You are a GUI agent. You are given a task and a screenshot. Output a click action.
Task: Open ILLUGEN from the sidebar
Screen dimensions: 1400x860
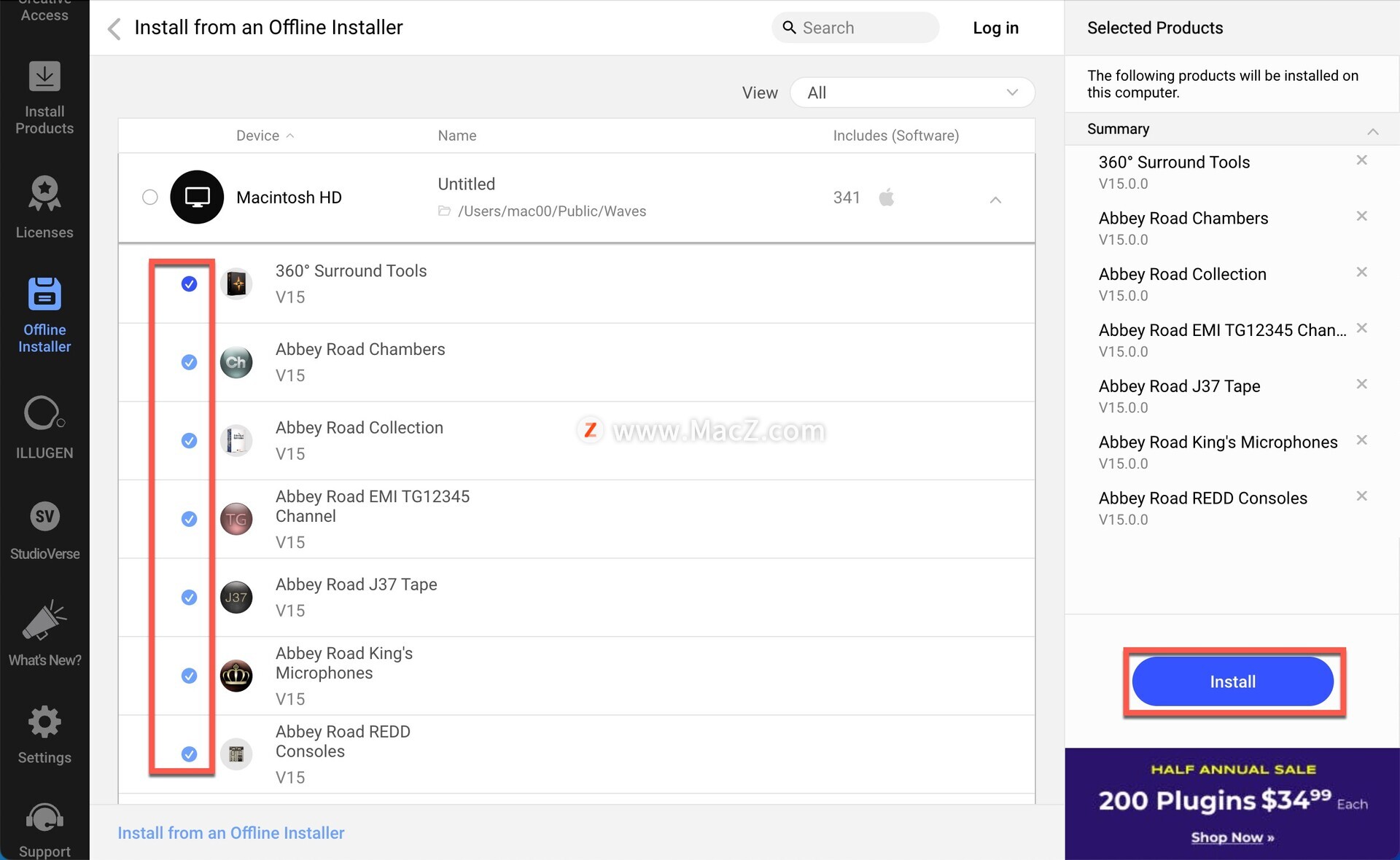pyautogui.click(x=44, y=428)
